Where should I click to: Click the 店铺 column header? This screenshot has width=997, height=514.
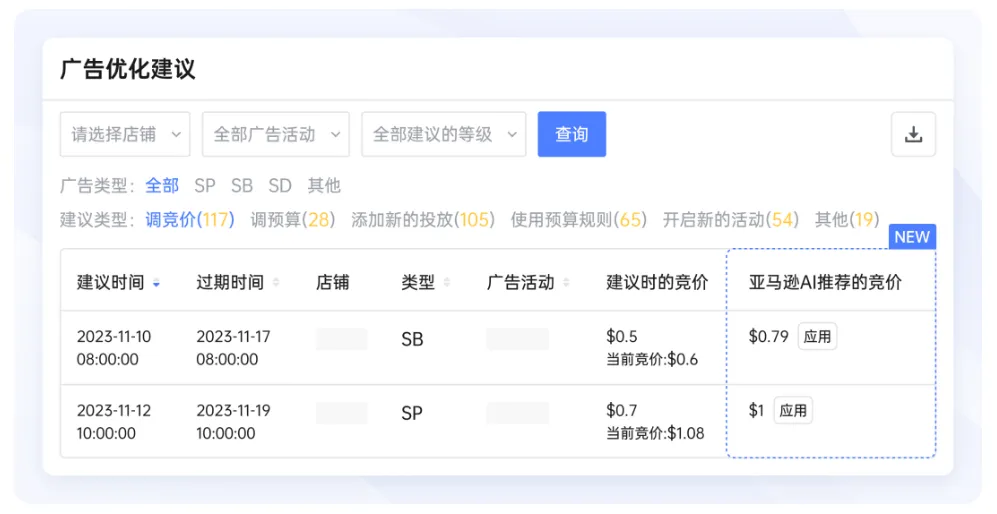click(333, 282)
